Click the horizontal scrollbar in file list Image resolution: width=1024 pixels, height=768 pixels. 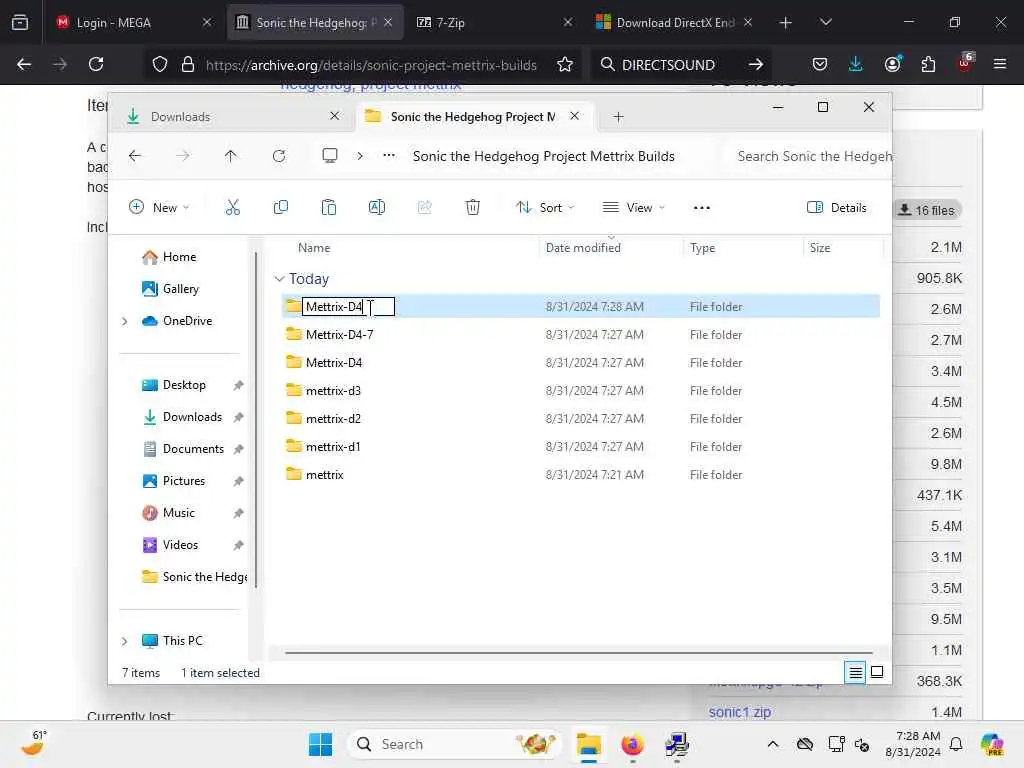coord(579,652)
